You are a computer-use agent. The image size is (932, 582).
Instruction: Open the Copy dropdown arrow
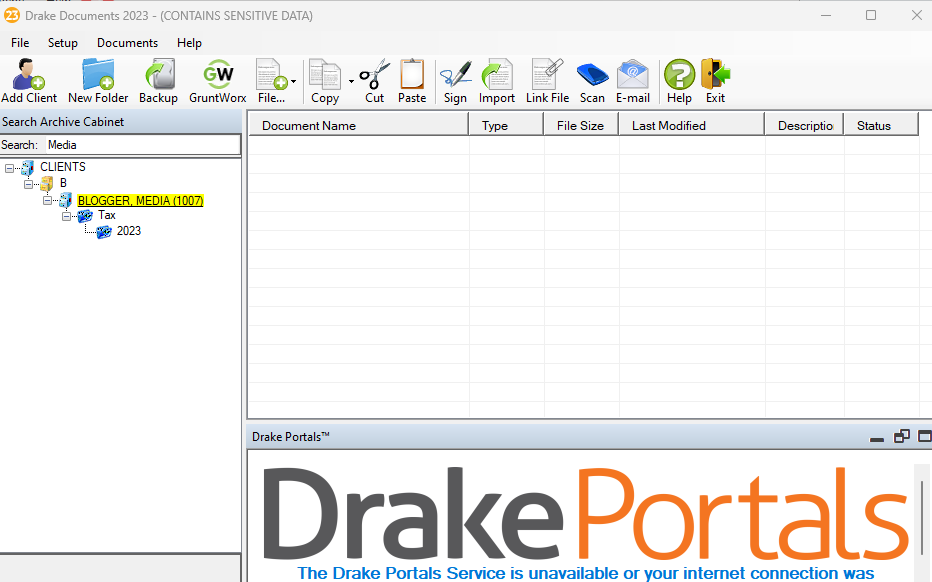[351, 81]
